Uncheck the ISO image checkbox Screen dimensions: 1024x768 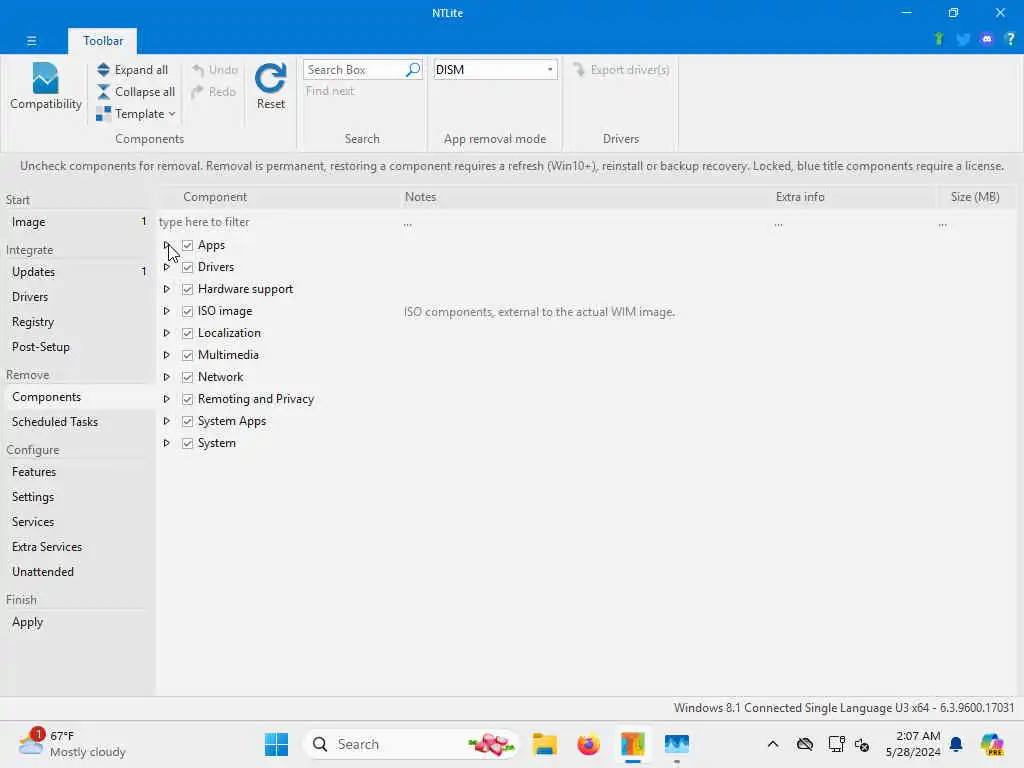coord(187,312)
